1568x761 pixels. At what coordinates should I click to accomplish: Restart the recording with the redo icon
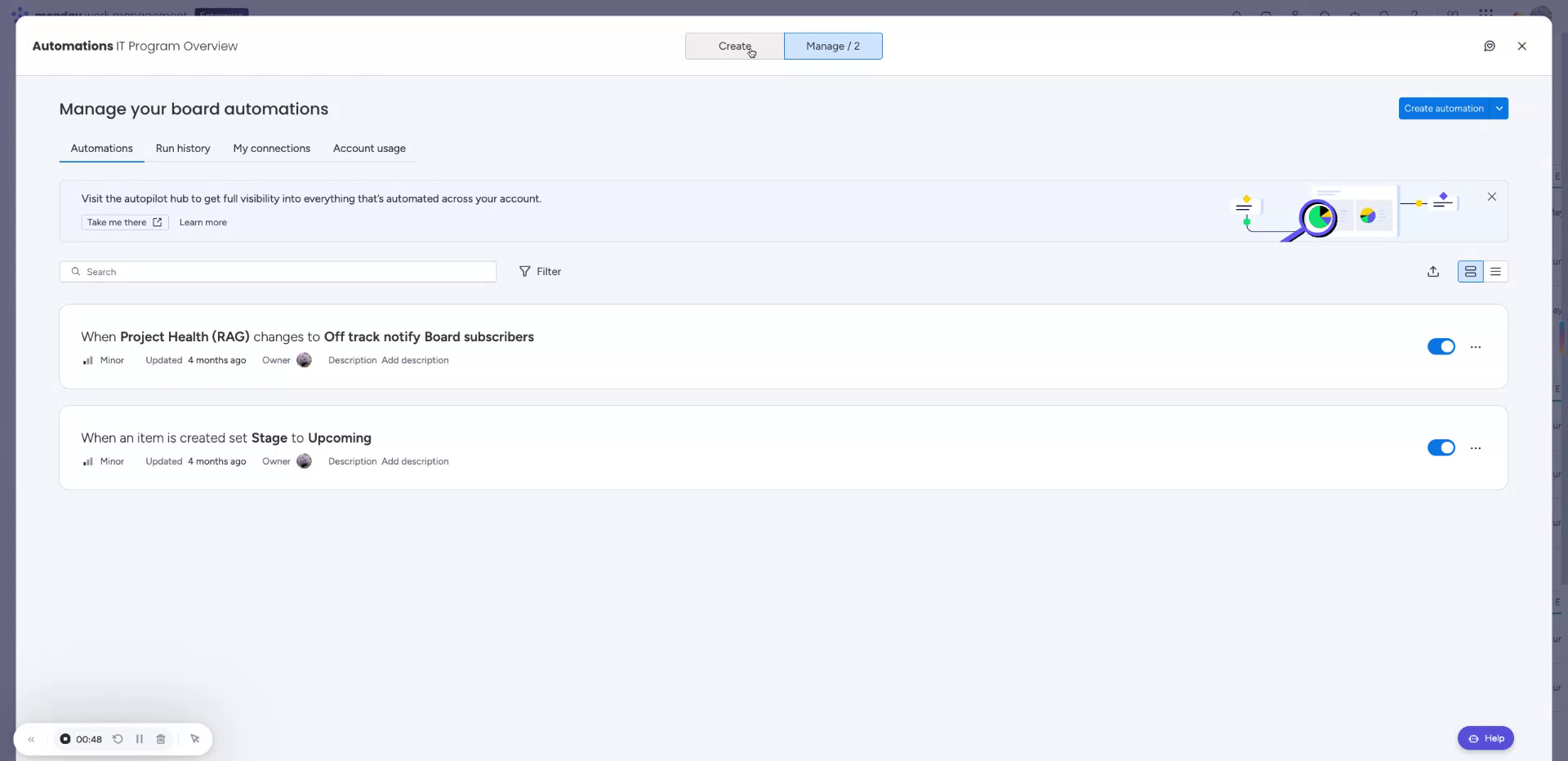(118, 739)
